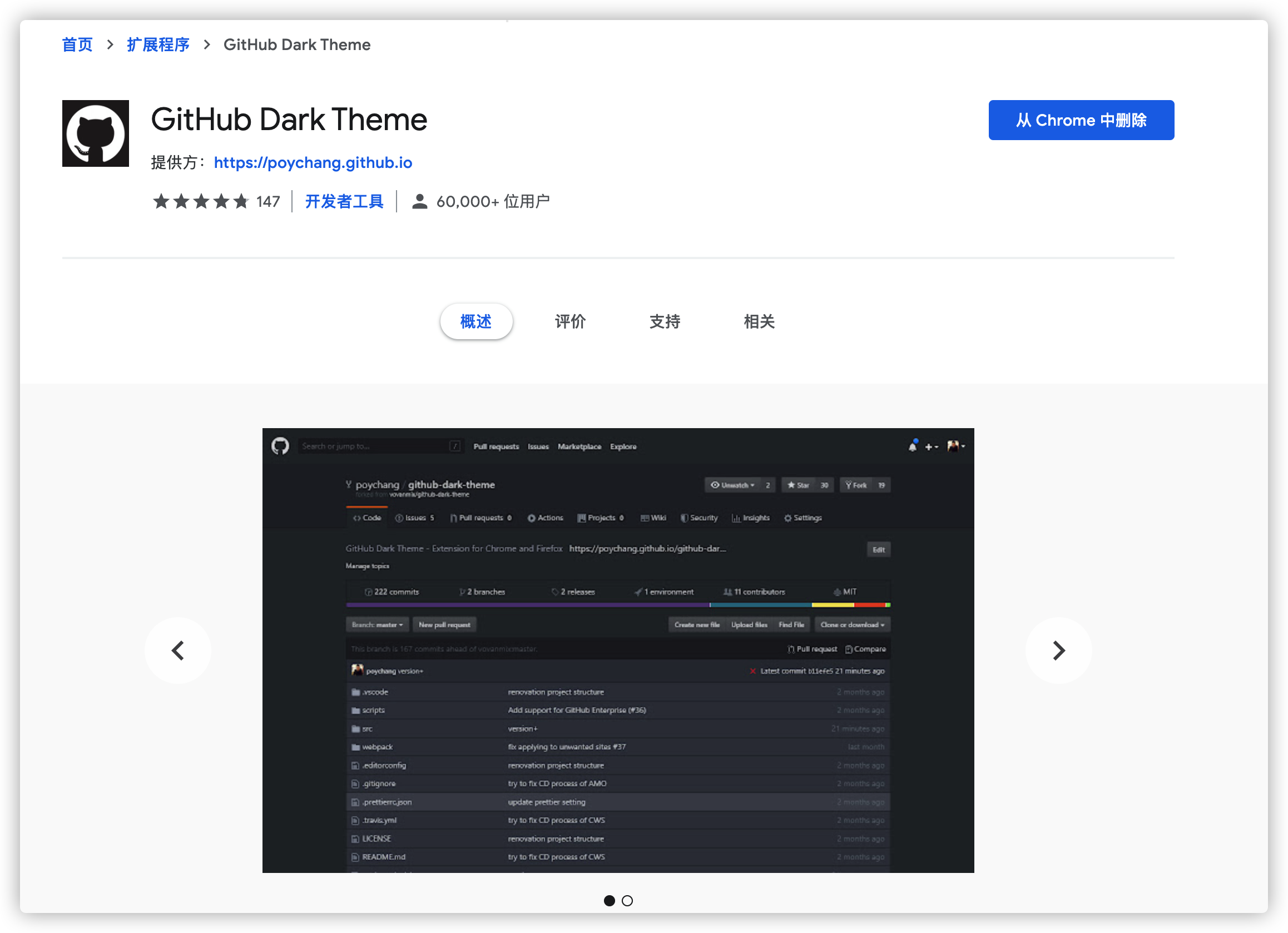Open the 开发者工具 category link
This screenshot has width=1288, height=933.
344,202
